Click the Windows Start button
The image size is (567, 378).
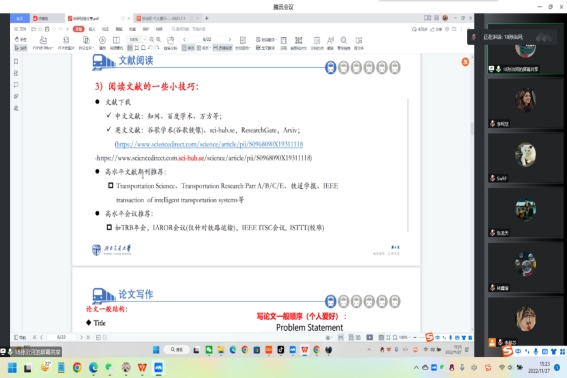(x=12, y=368)
